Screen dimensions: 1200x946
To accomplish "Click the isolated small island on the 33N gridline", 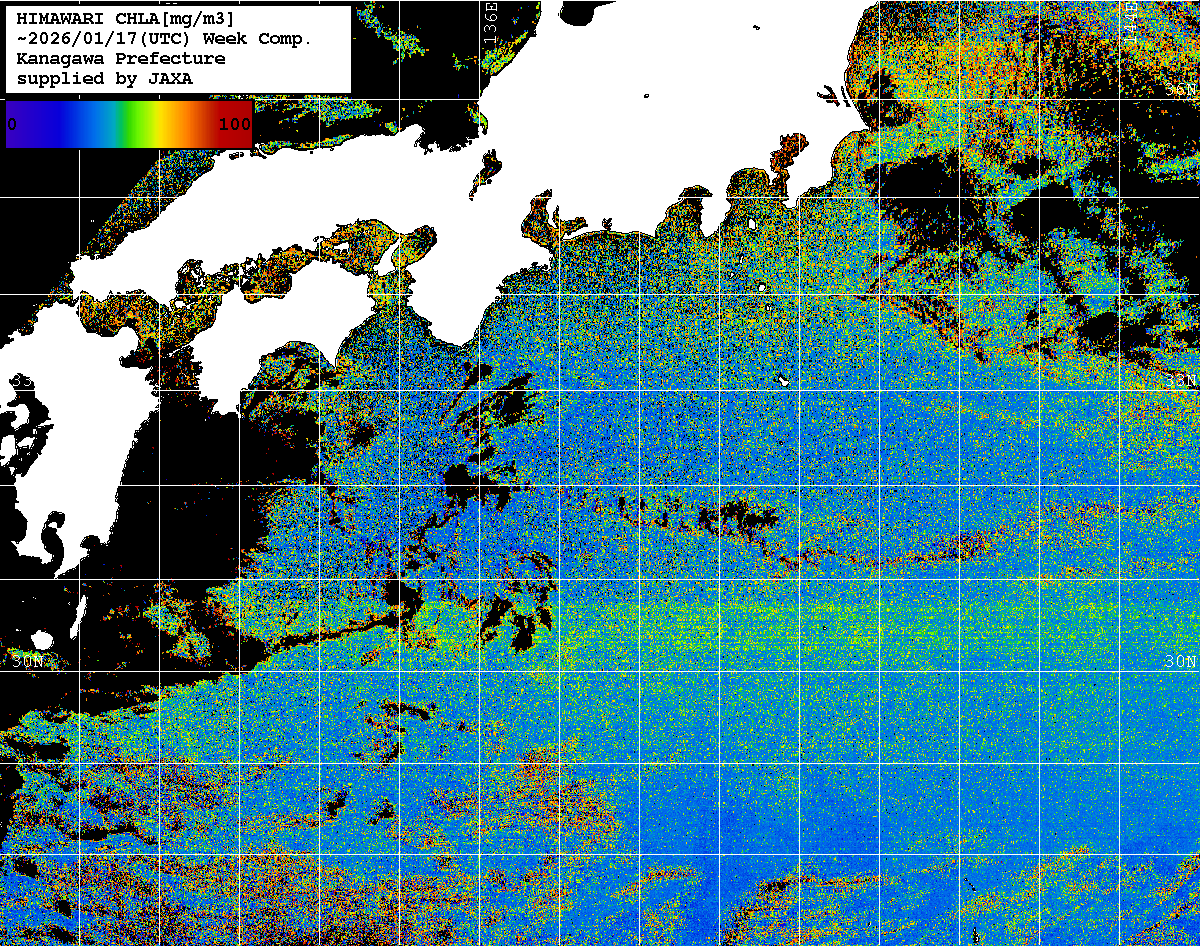I will (x=784, y=380).
